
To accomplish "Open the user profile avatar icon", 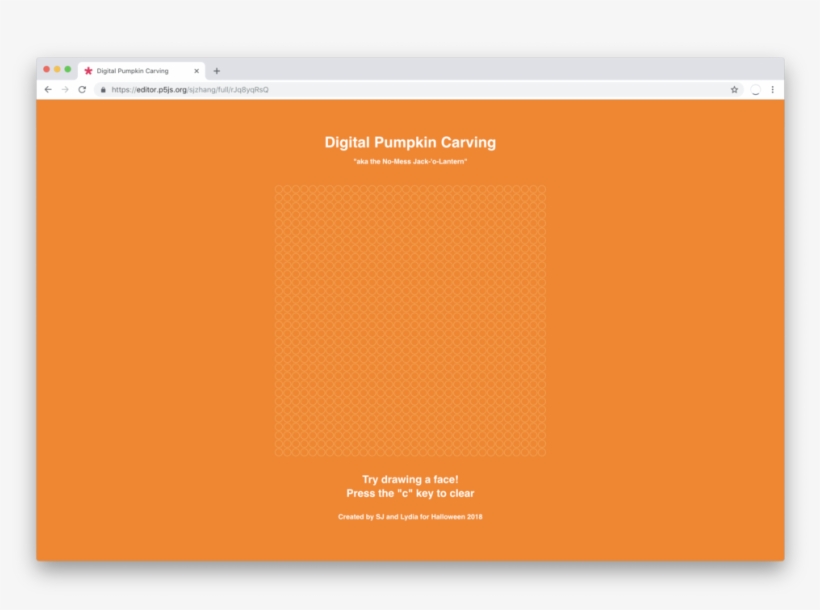I will click(x=755, y=89).
